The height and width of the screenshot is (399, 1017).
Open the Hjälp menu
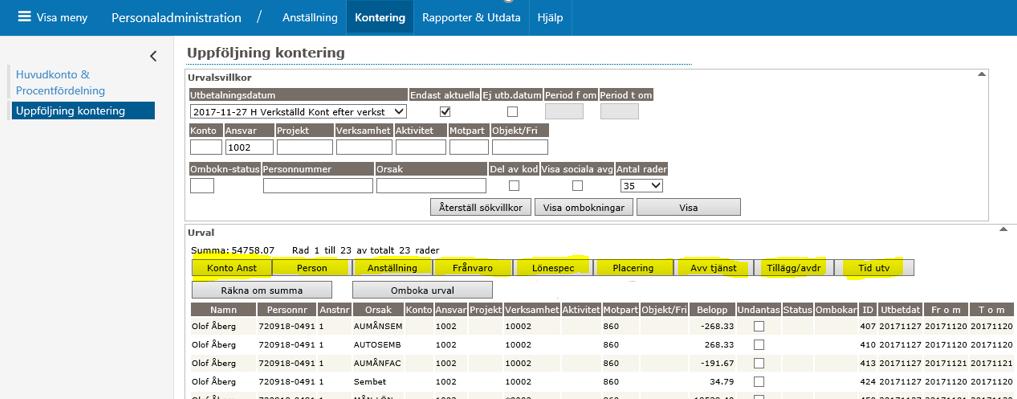pyautogui.click(x=550, y=18)
